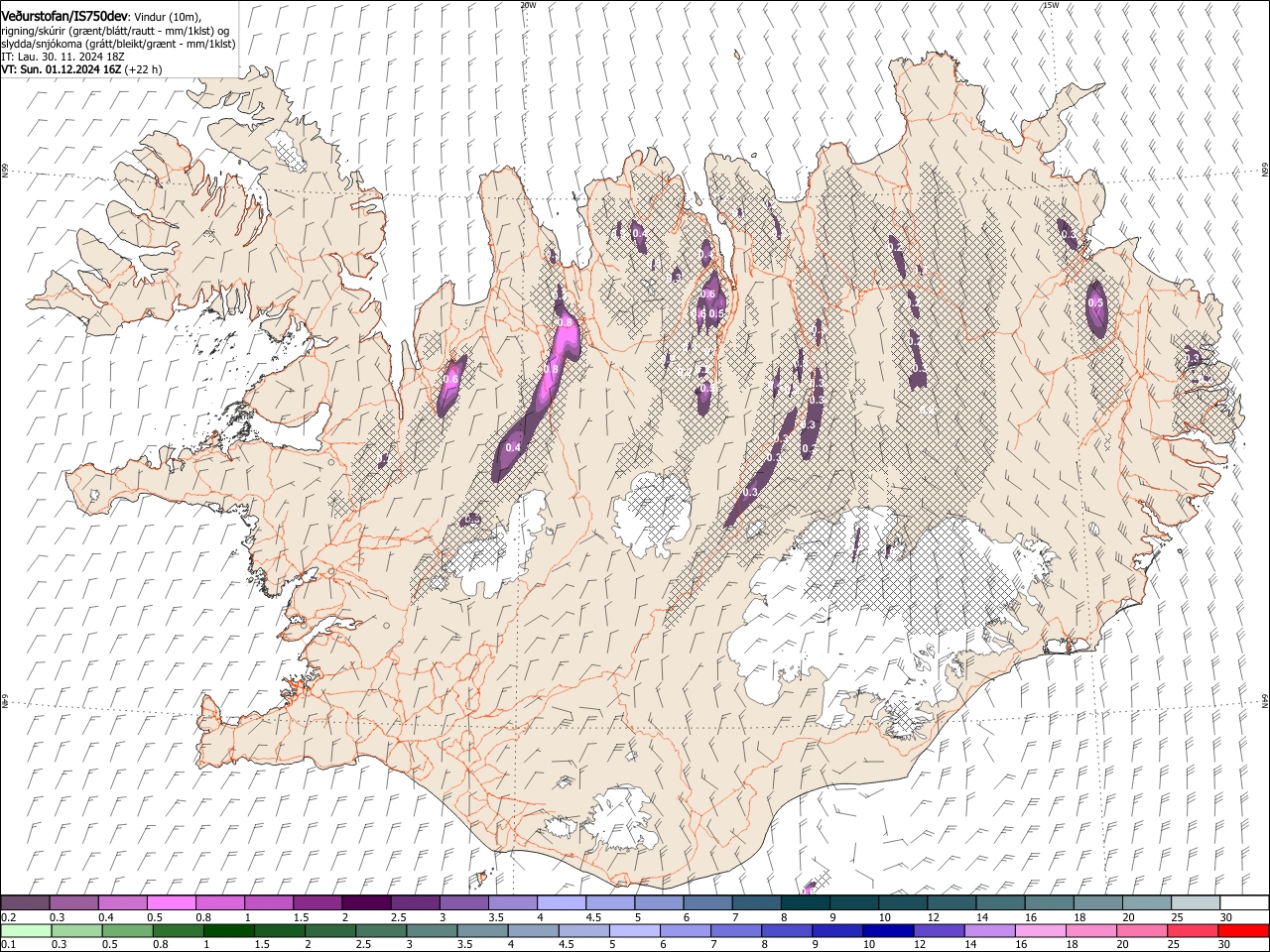Click the 'Vindur (10m)' header text
This screenshot has height=952, width=1270.
pos(167,17)
